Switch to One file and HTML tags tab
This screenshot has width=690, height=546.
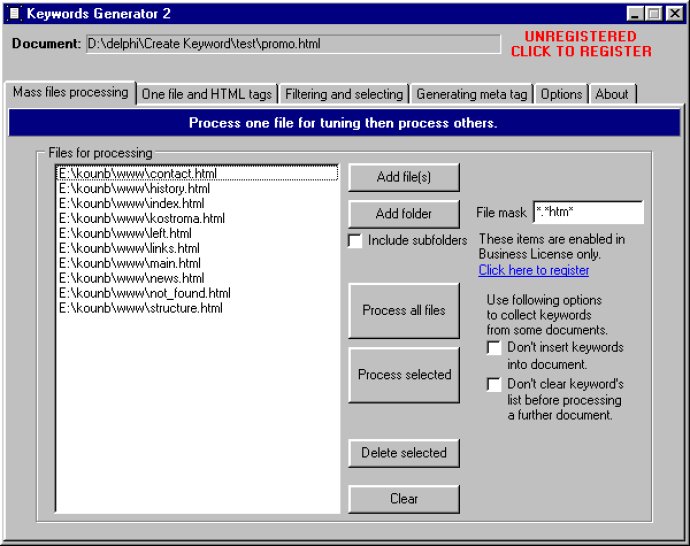coord(207,94)
